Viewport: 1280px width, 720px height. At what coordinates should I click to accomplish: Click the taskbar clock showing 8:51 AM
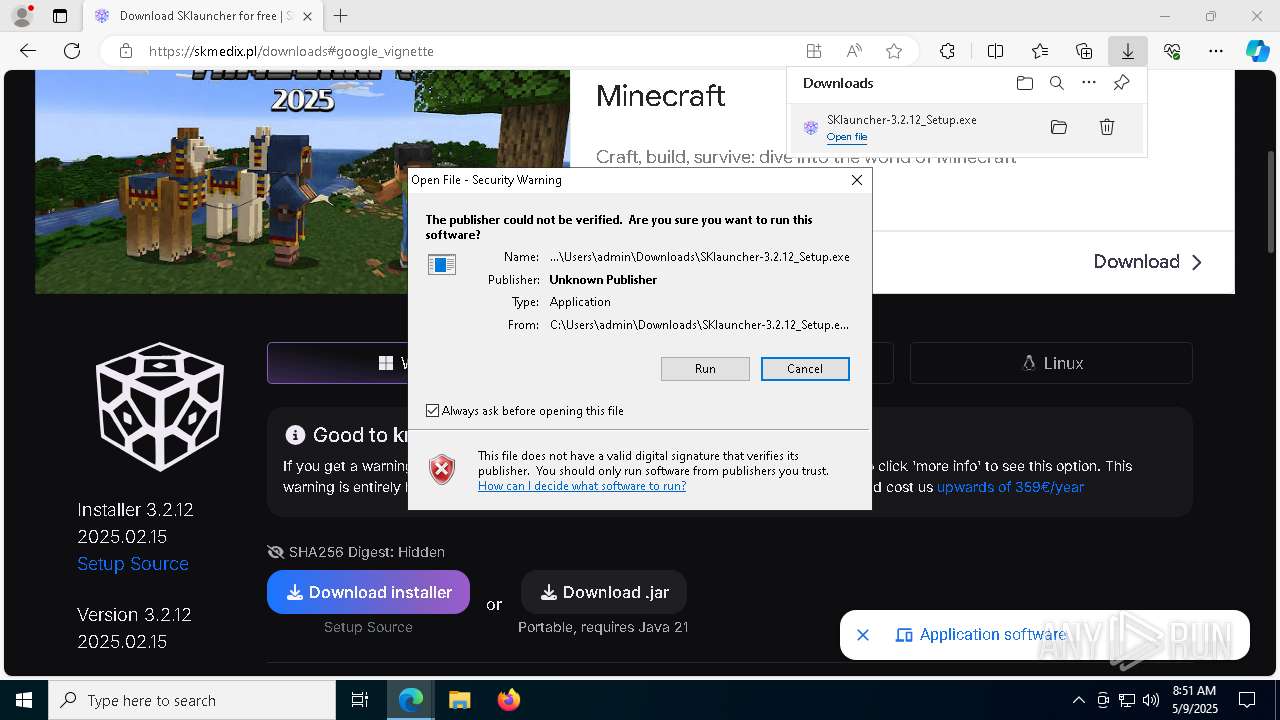[1194, 700]
